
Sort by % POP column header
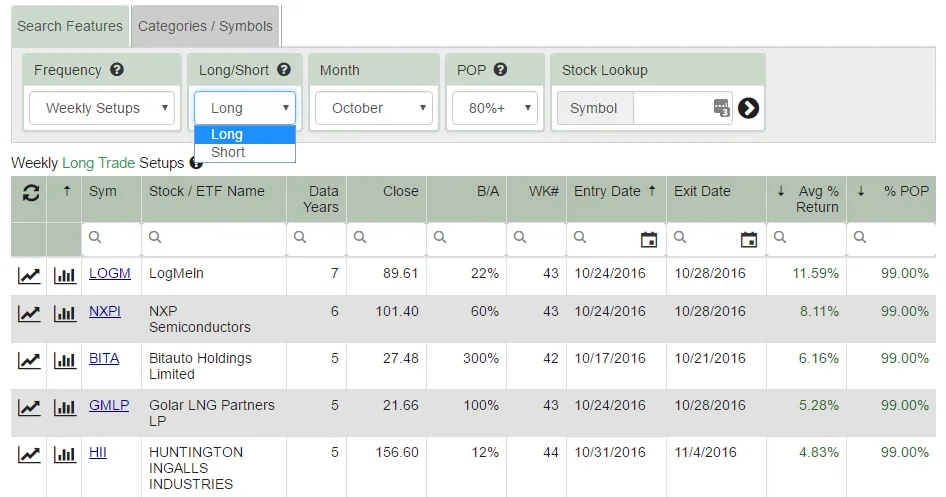(891, 199)
